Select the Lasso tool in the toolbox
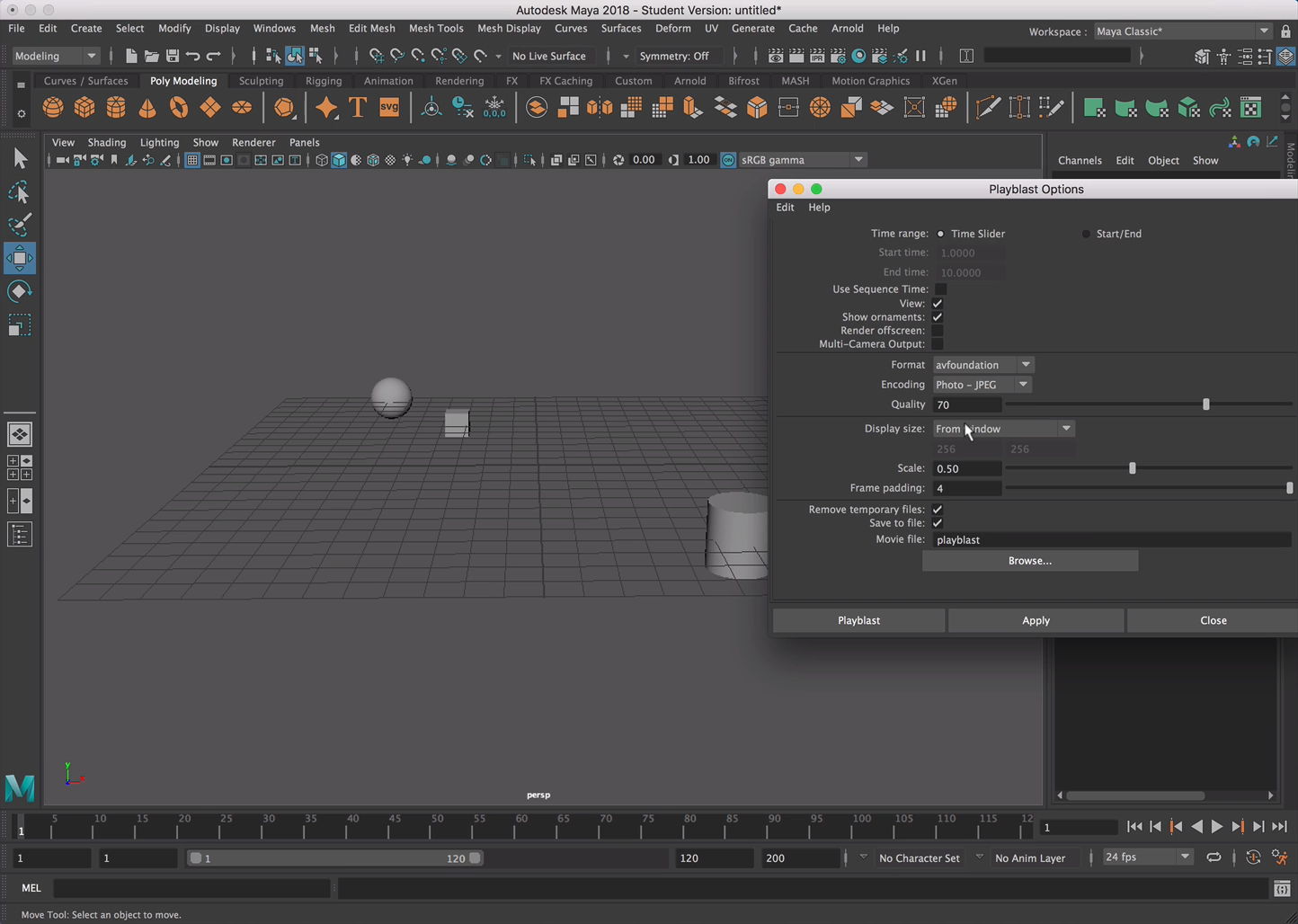This screenshot has width=1298, height=924. coord(19,192)
